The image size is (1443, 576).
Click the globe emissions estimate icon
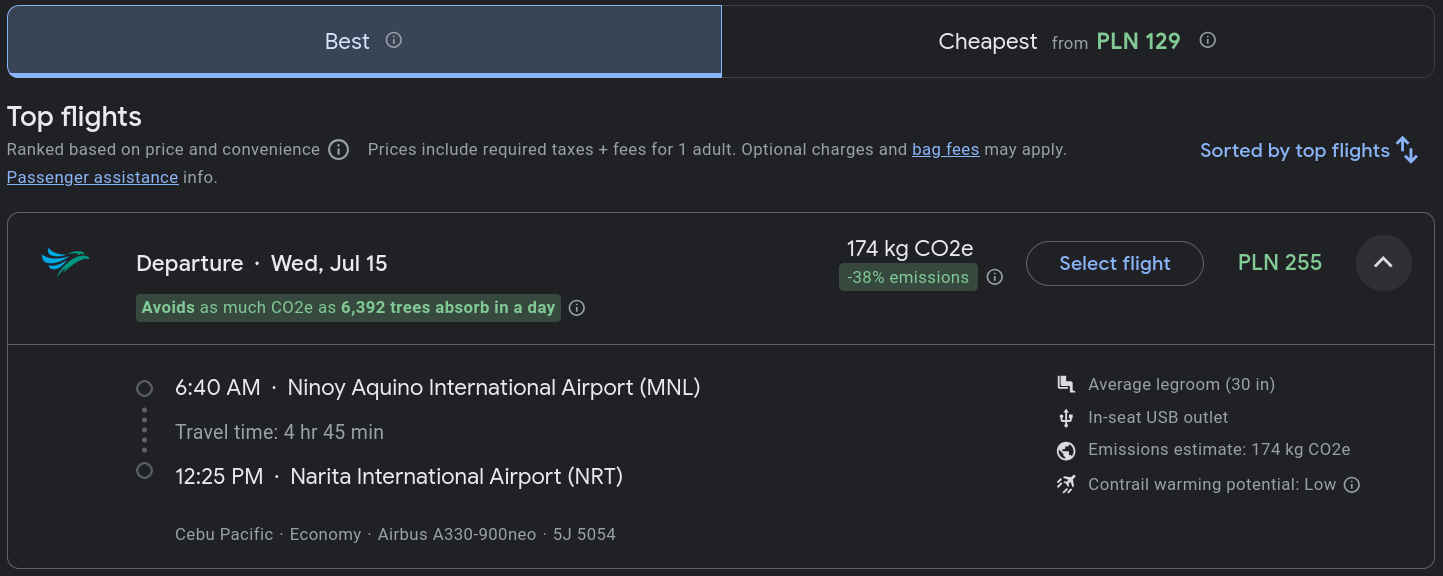(1066, 451)
